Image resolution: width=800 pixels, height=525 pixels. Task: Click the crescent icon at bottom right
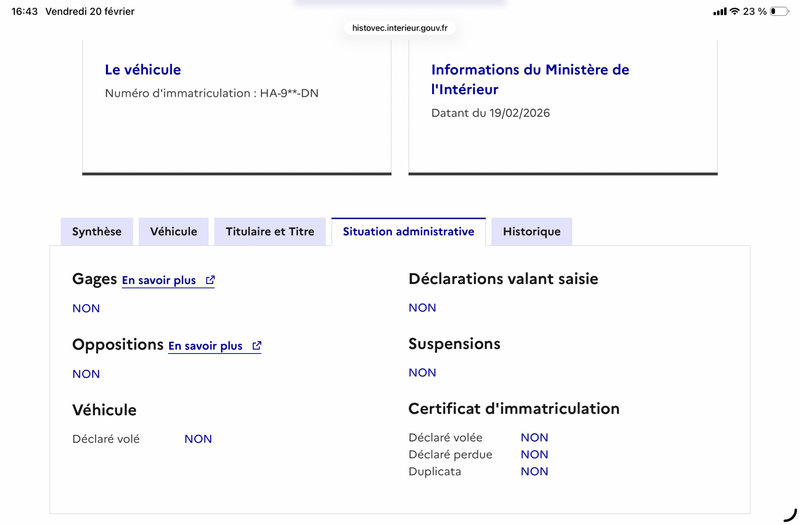click(x=790, y=515)
